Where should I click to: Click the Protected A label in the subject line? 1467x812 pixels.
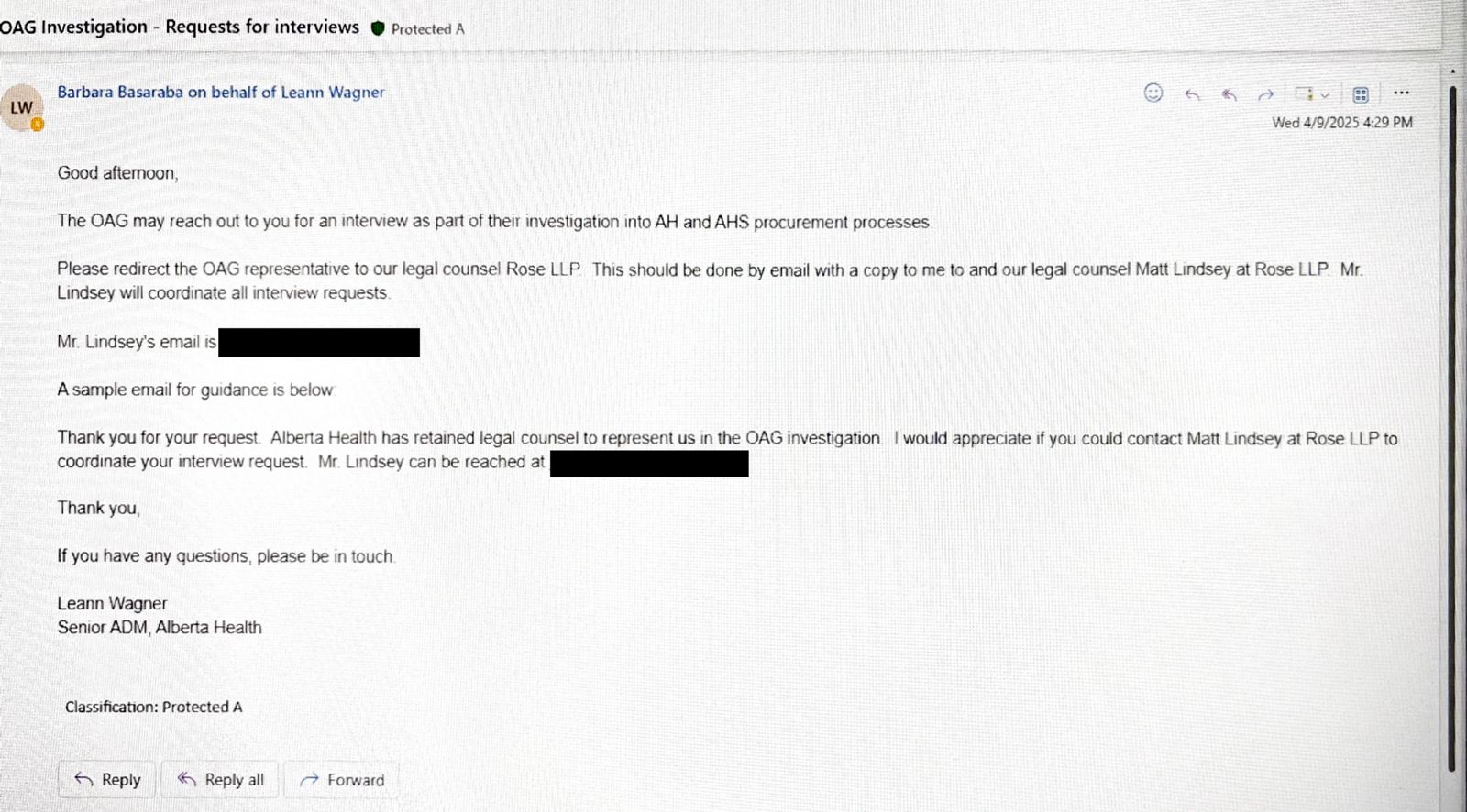[427, 29]
